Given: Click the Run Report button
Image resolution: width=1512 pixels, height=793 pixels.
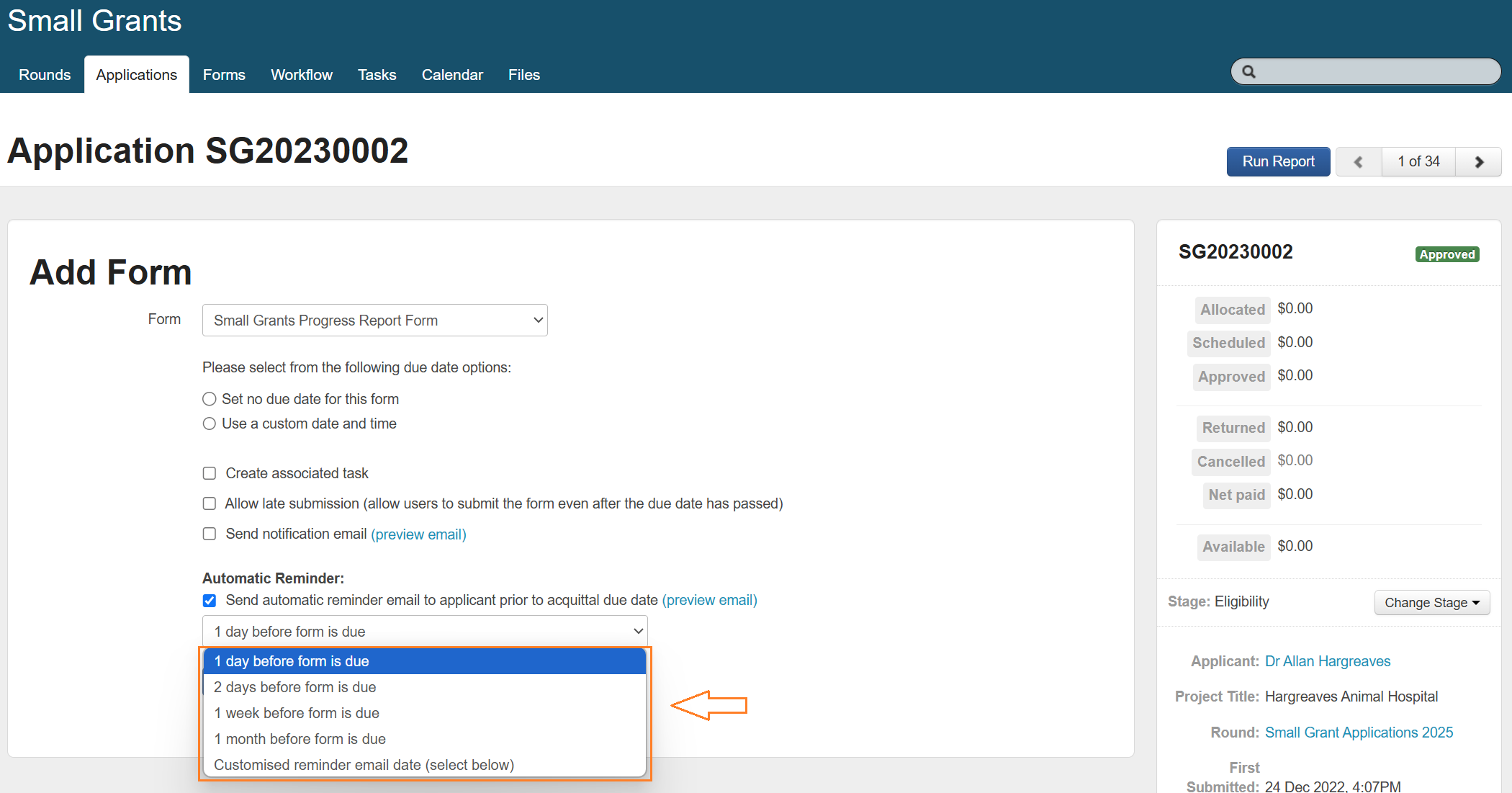Looking at the screenshot, I should coord(1278,162).
